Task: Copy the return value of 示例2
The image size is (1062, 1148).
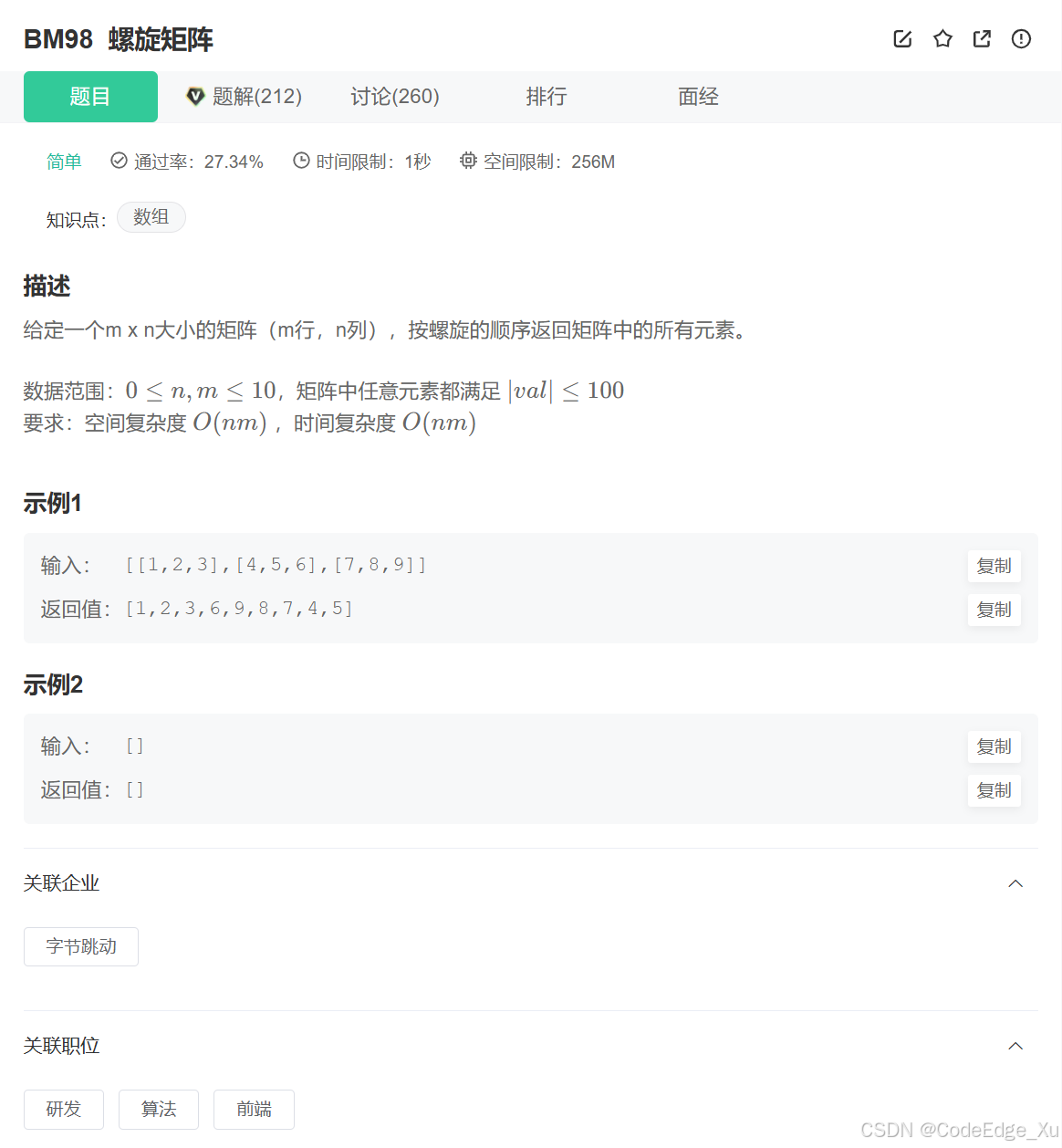Action: 994,790
